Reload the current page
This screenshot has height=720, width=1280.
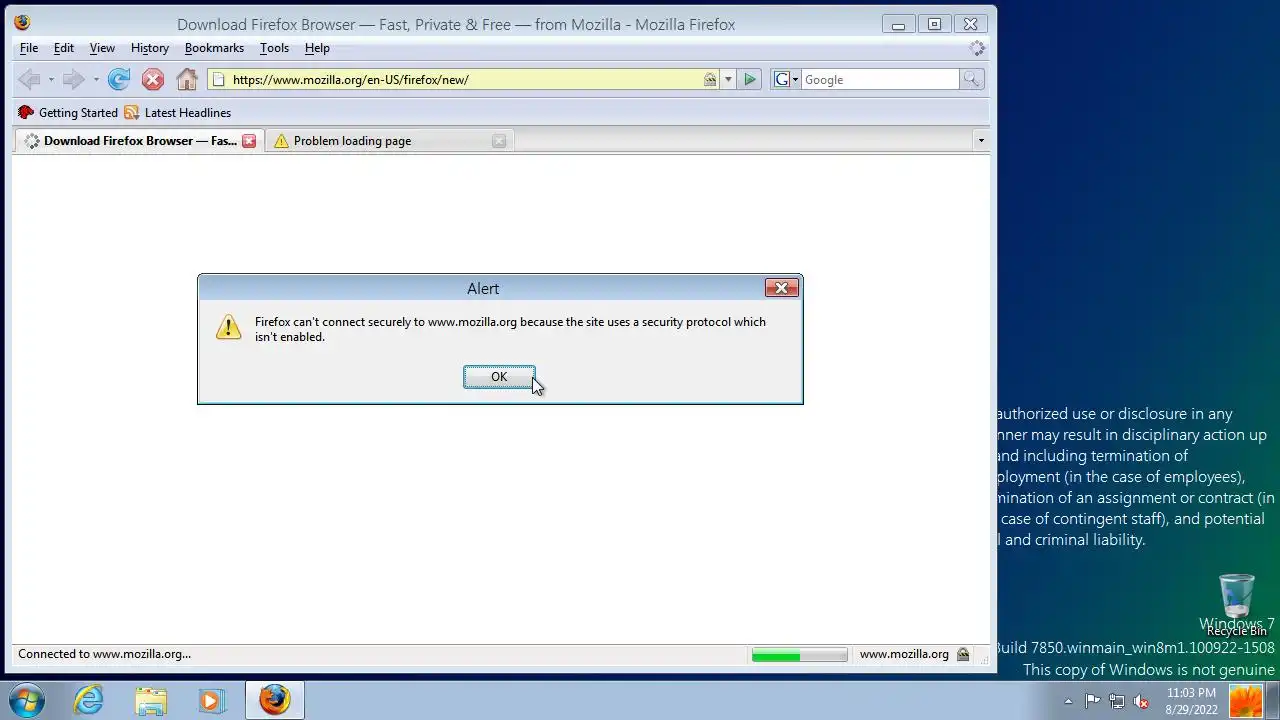[x=119, y=80]
